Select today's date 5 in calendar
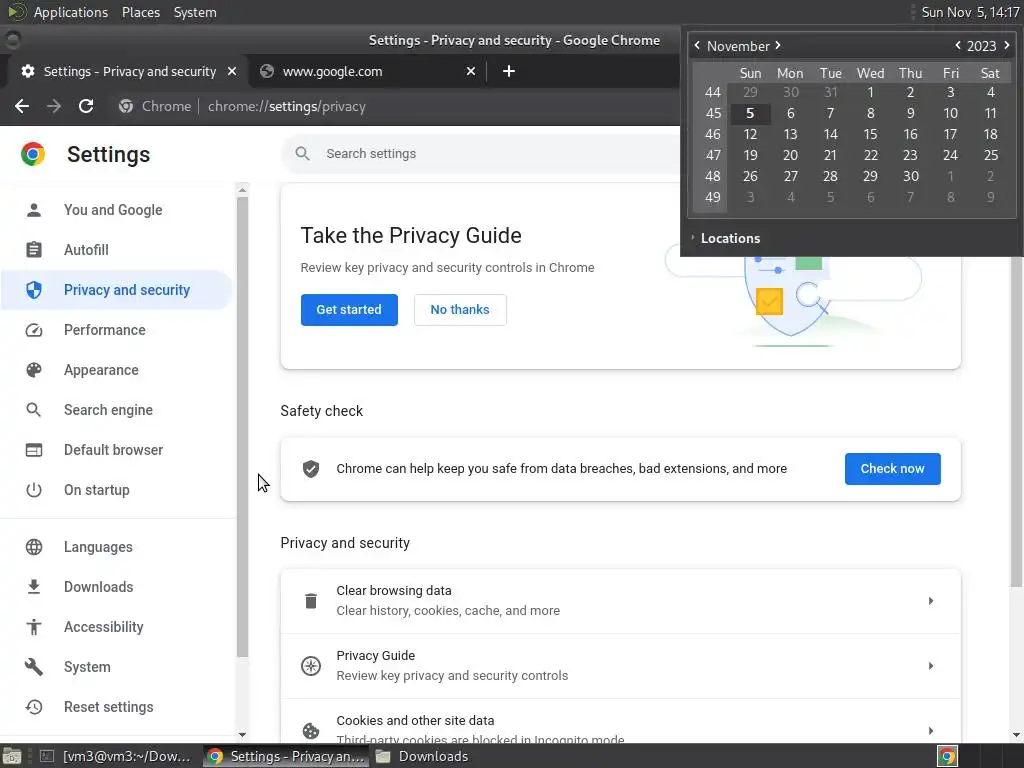The width and height of the screenshot is (1024, 768). [750, 113]
